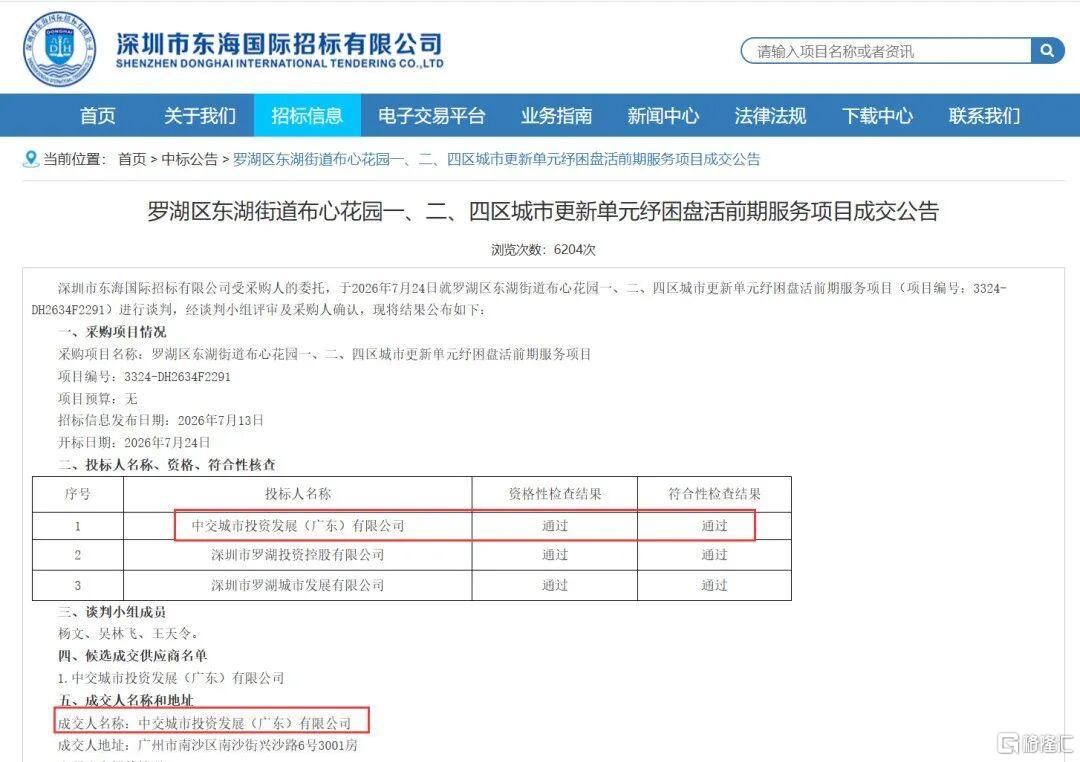Click the section heading 三、谈判小组成员
1080x762 pixels.
click(x=112, y=612)
